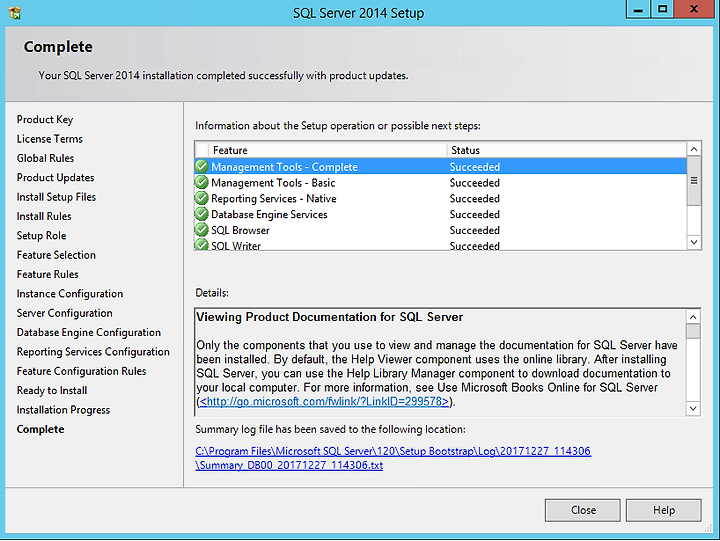Click the Product Key step

(x=45, y=119)
